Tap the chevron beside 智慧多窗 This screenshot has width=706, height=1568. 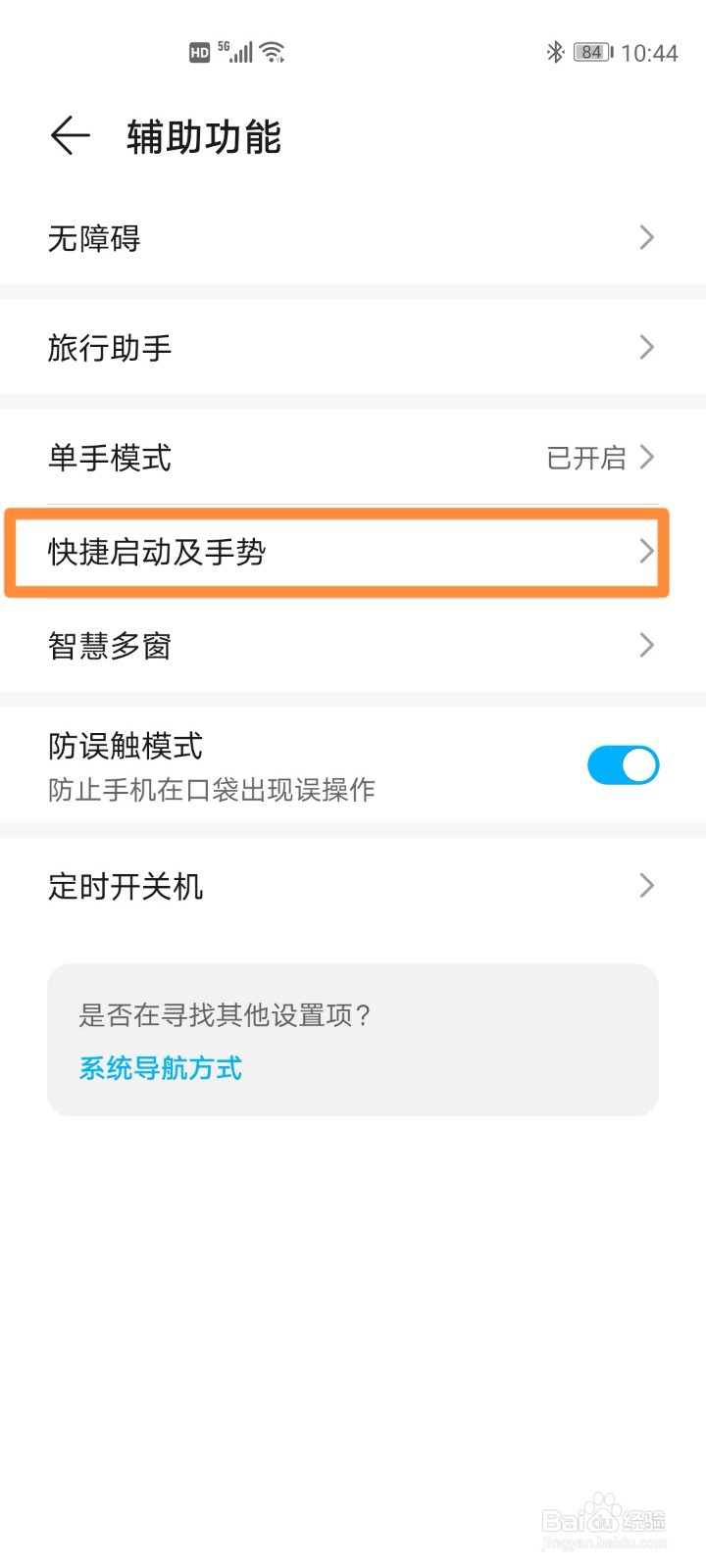tap(646, 645)
